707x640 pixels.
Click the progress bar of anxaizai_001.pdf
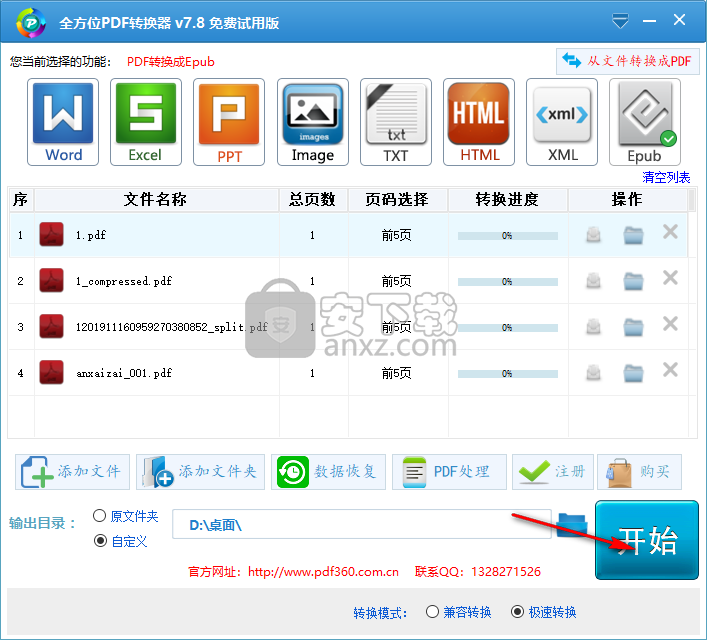pyautogui.click(x=508, y=374)
